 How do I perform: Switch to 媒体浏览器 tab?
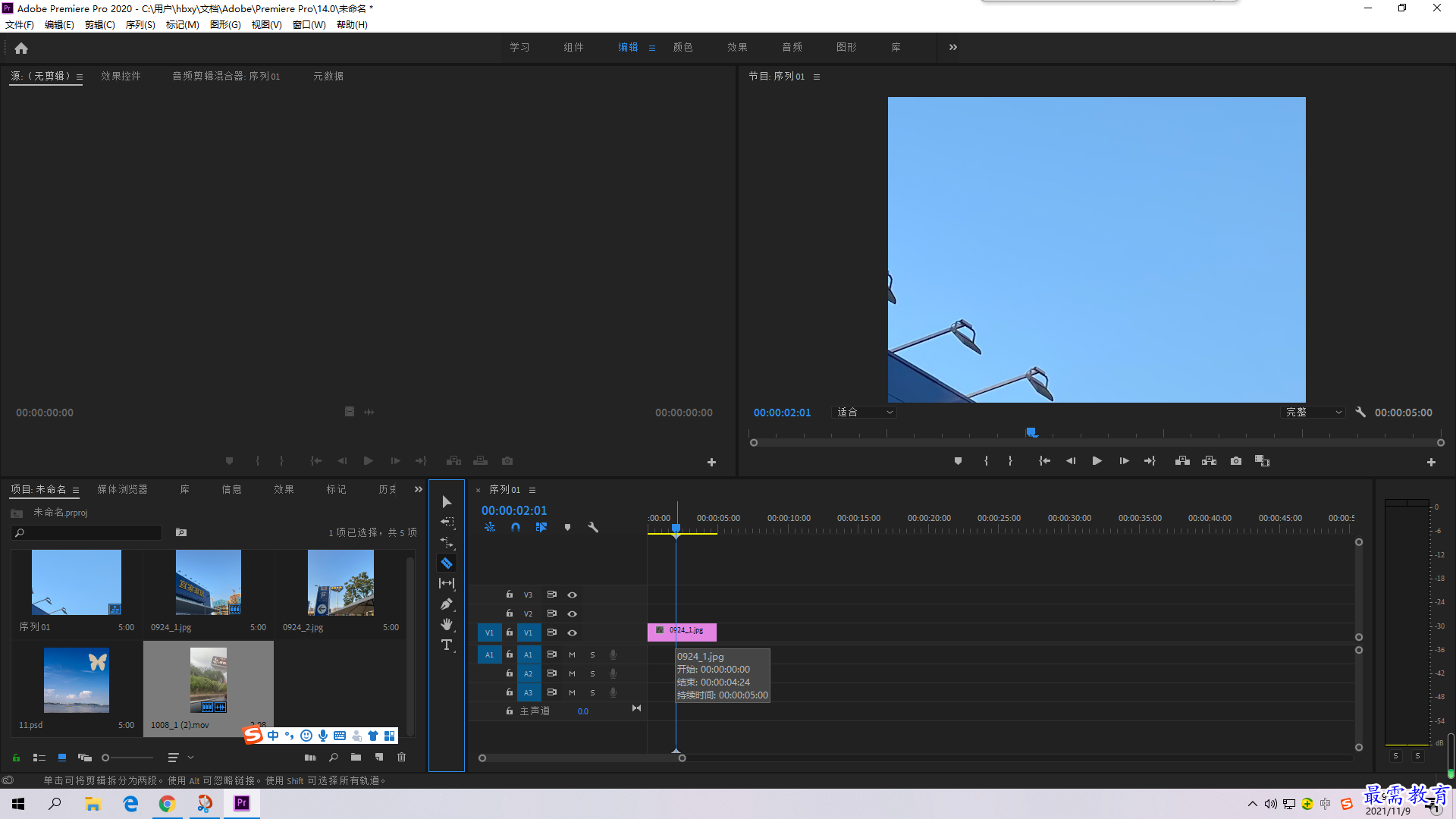point(122,489)
